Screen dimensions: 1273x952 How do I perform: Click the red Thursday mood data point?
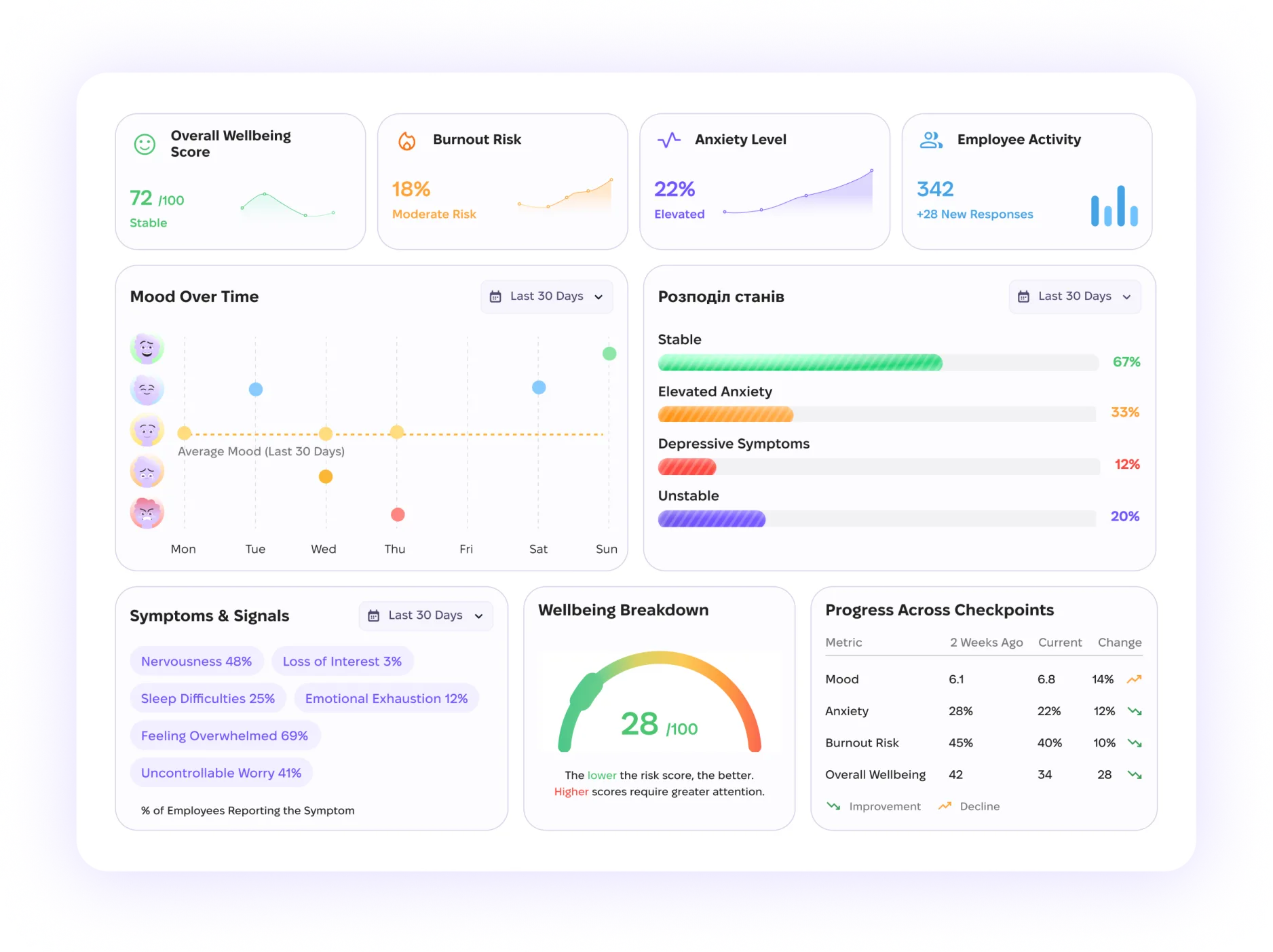point(398,514)
